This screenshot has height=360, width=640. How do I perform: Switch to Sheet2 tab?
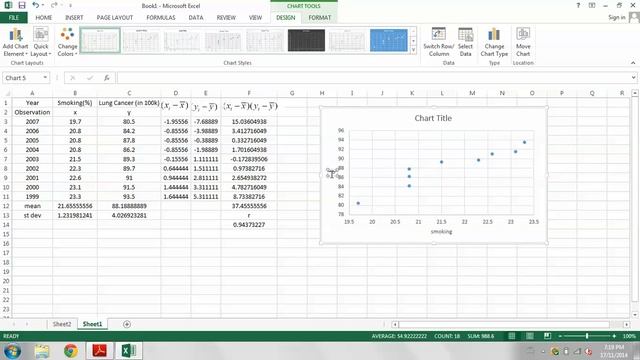62,324
